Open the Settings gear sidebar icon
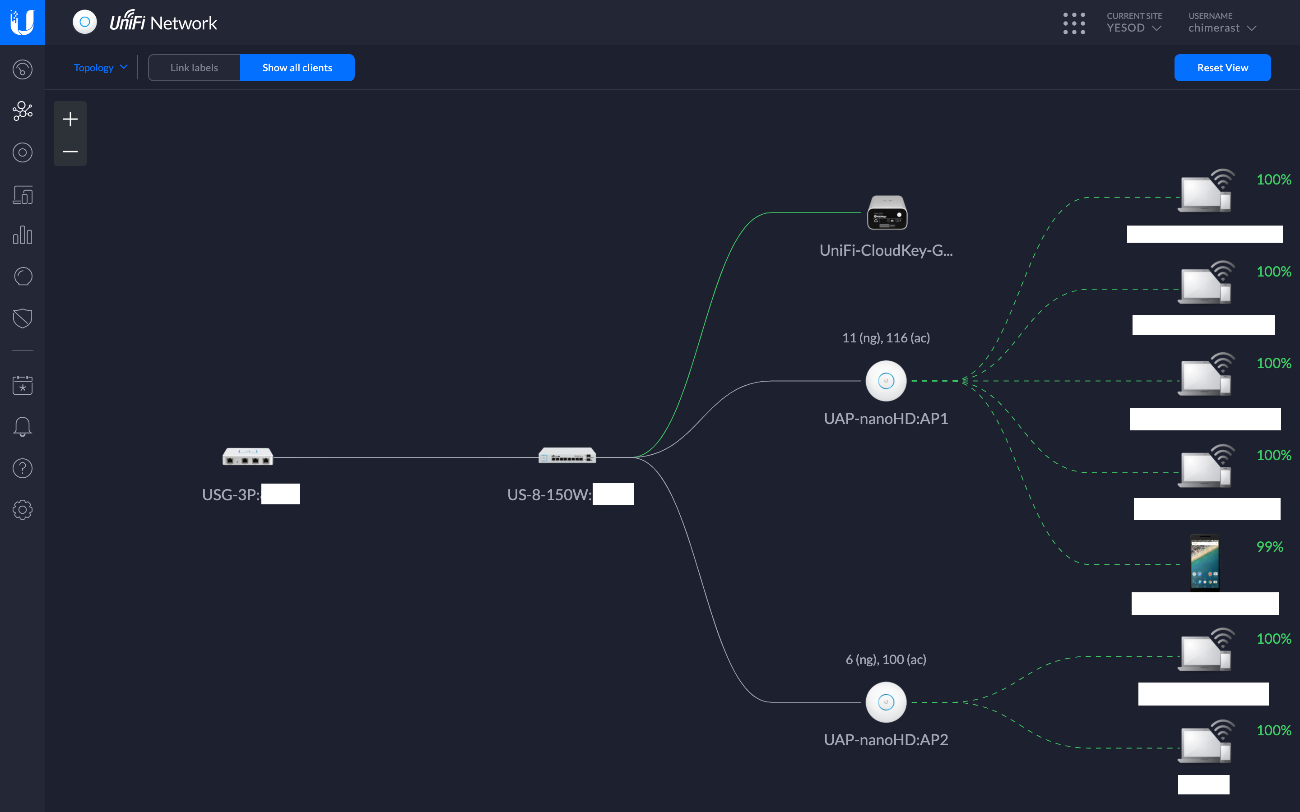The height and width of the screenshot is (812, 1300). [x=22, y=510]
